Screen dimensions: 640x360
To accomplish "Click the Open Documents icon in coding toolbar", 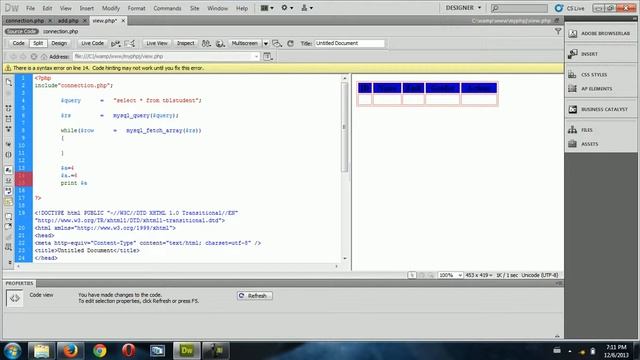I will pyautogui.click(x=9, y=82).
